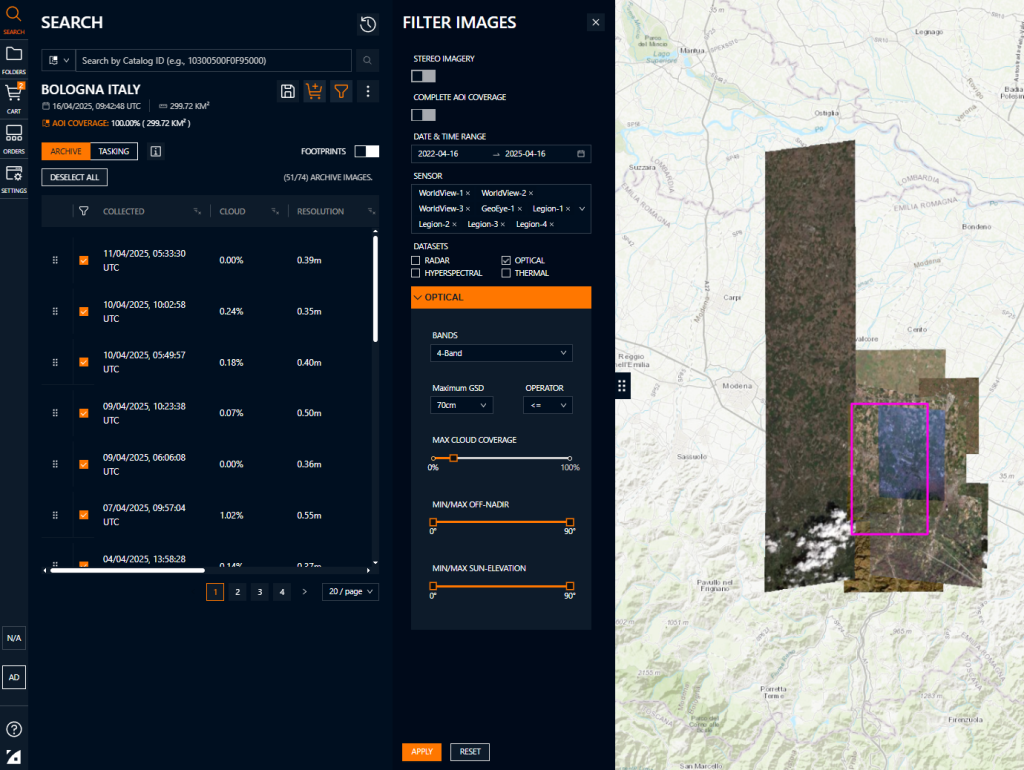
Task: Click the Apply filter button
Action: [421, 752]
